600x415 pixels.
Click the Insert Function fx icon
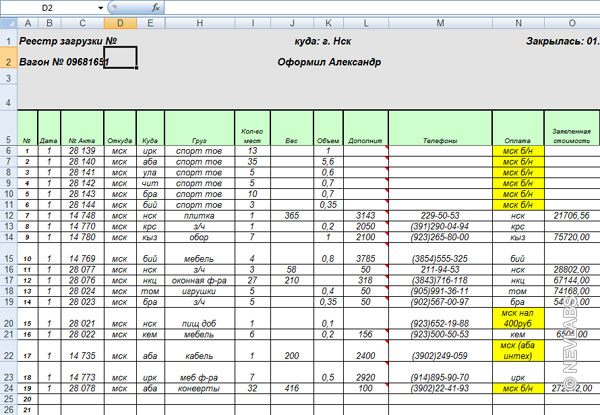pyautogui.click(x=152, y=7)
